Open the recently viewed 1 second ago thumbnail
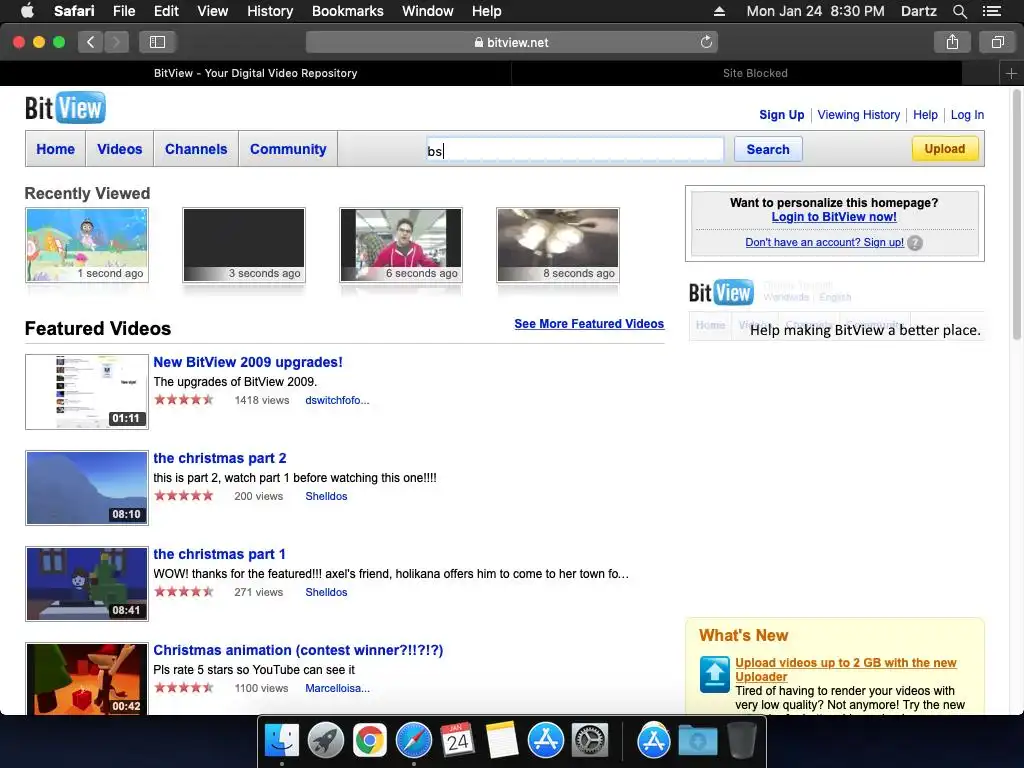Image resolution: width=1024 pixels, height=768 pixels. point(87,245)
